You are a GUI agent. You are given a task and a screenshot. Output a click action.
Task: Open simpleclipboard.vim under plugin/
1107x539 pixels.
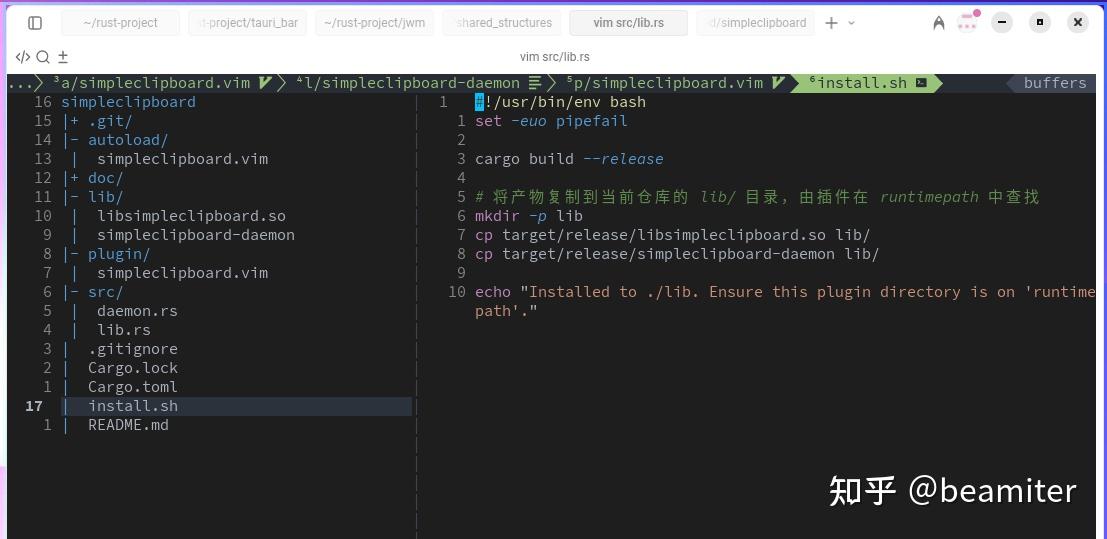pyautogui.click(x=182, y=273)
